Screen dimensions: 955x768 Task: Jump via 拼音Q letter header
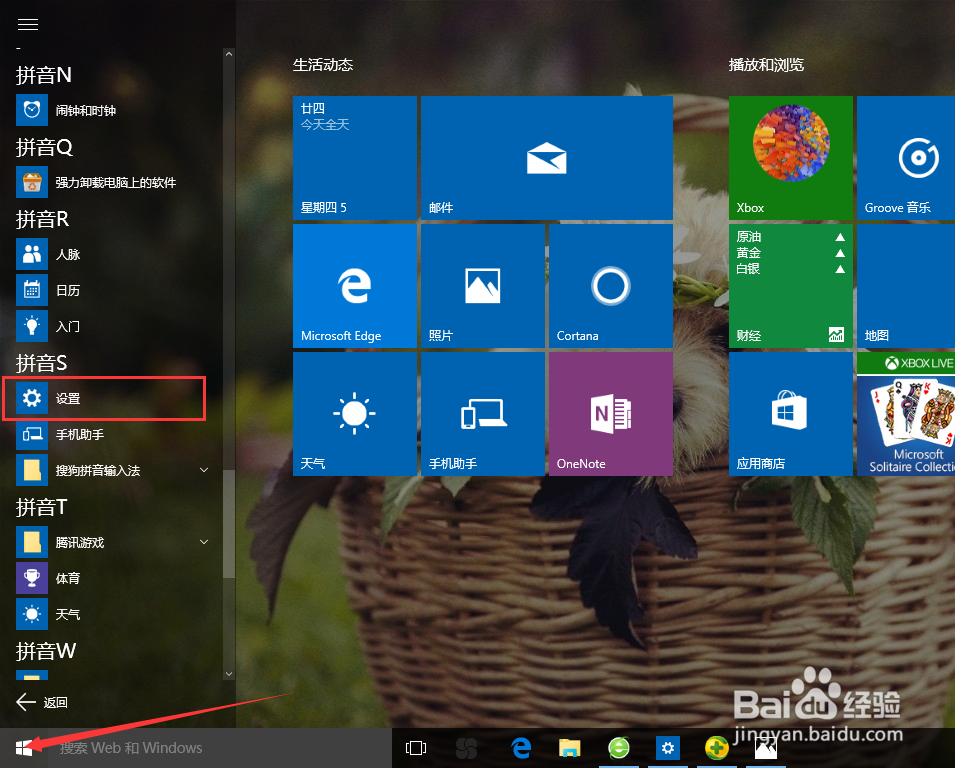point(44,147)
